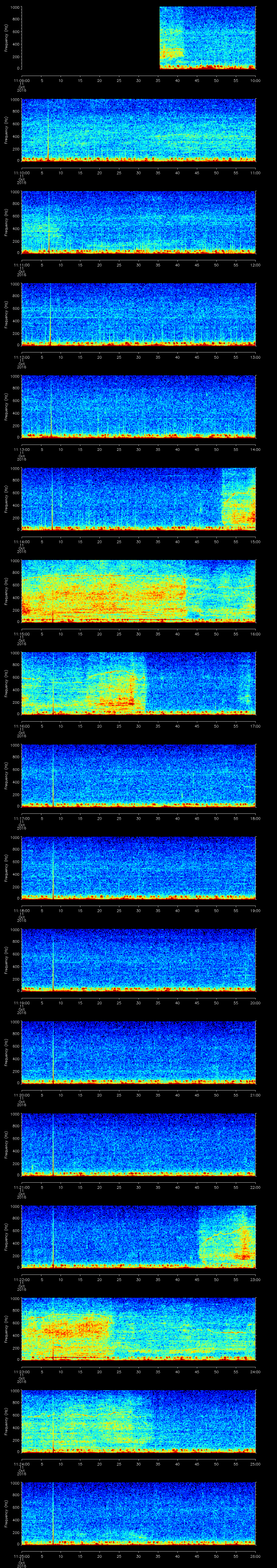Open the 11:17:00 spectrogram panel
The image size is (277, 1568).
click(138, 775)
